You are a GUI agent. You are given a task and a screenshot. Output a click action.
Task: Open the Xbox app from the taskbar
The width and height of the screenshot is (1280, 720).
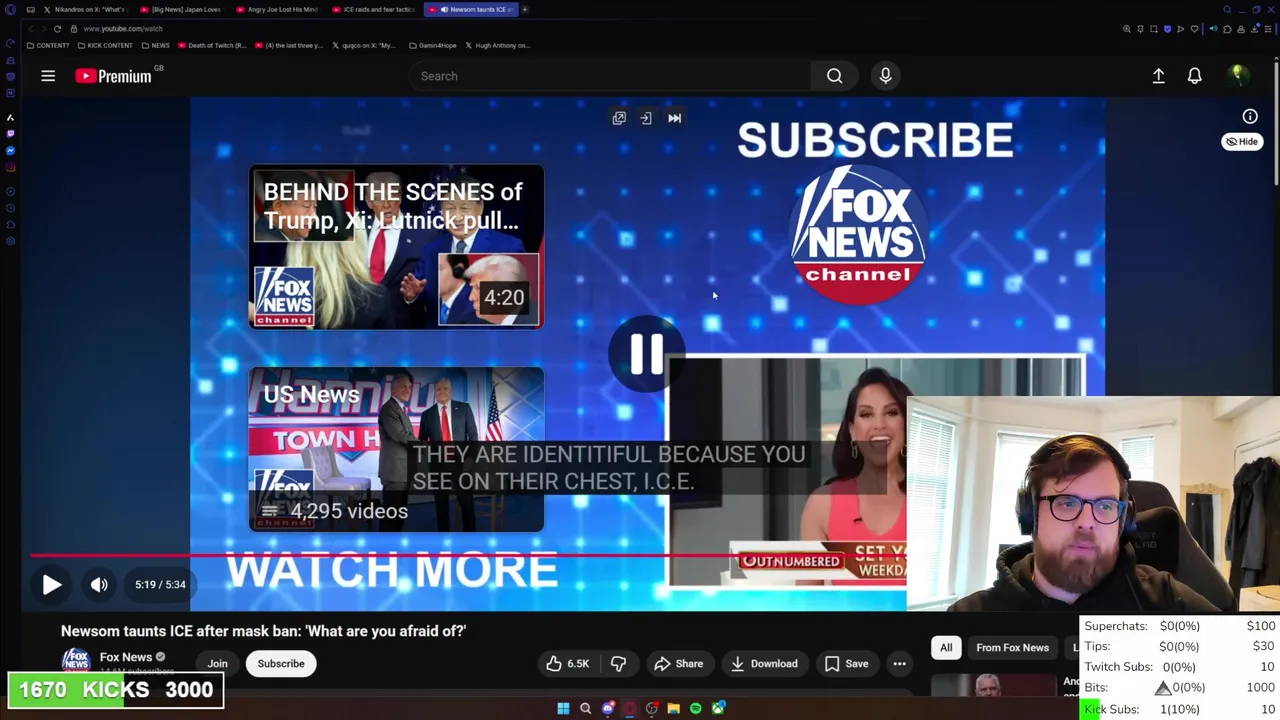tap(718, 709)
